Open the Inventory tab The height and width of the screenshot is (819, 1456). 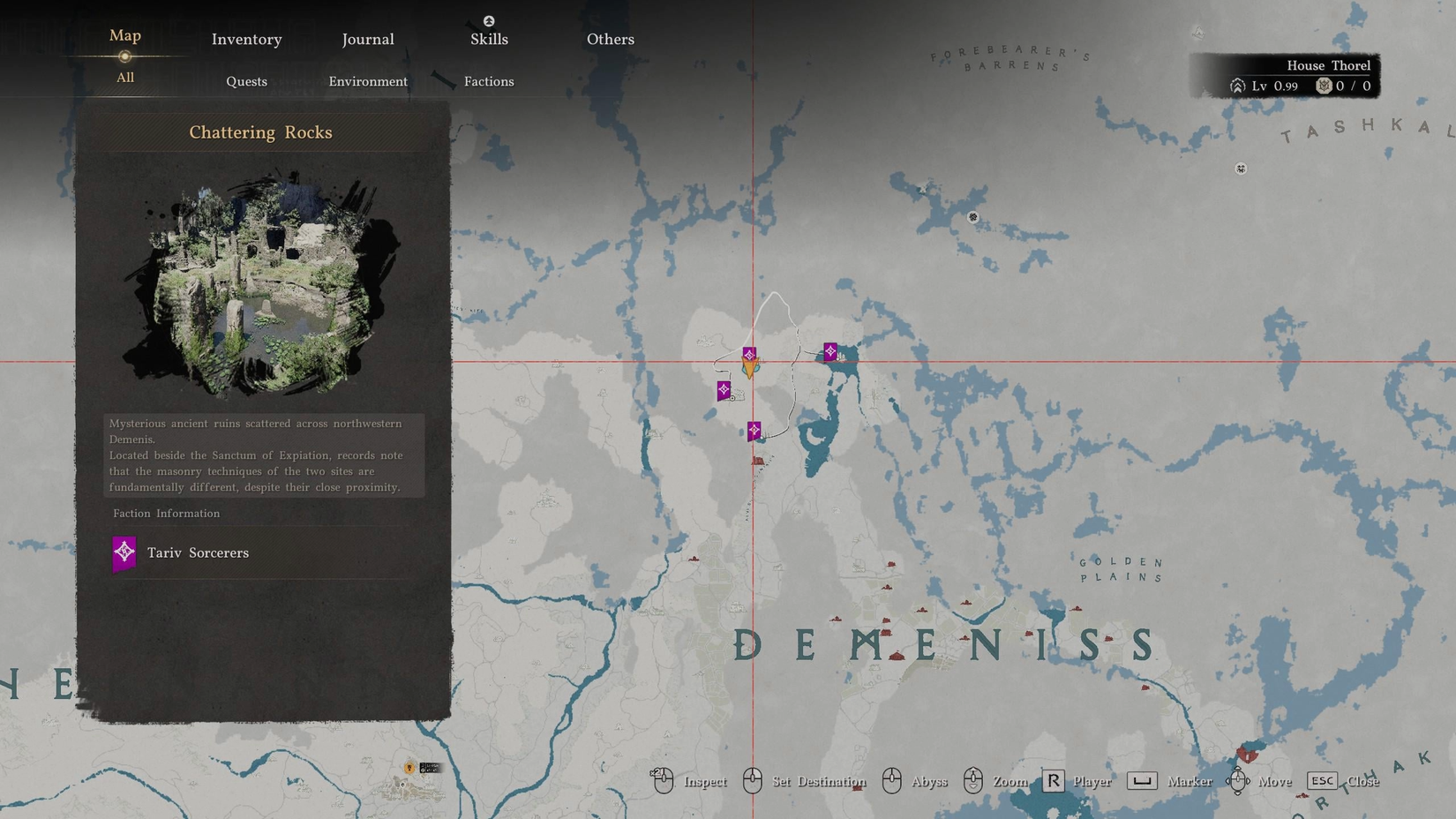[x=245, y=39]
